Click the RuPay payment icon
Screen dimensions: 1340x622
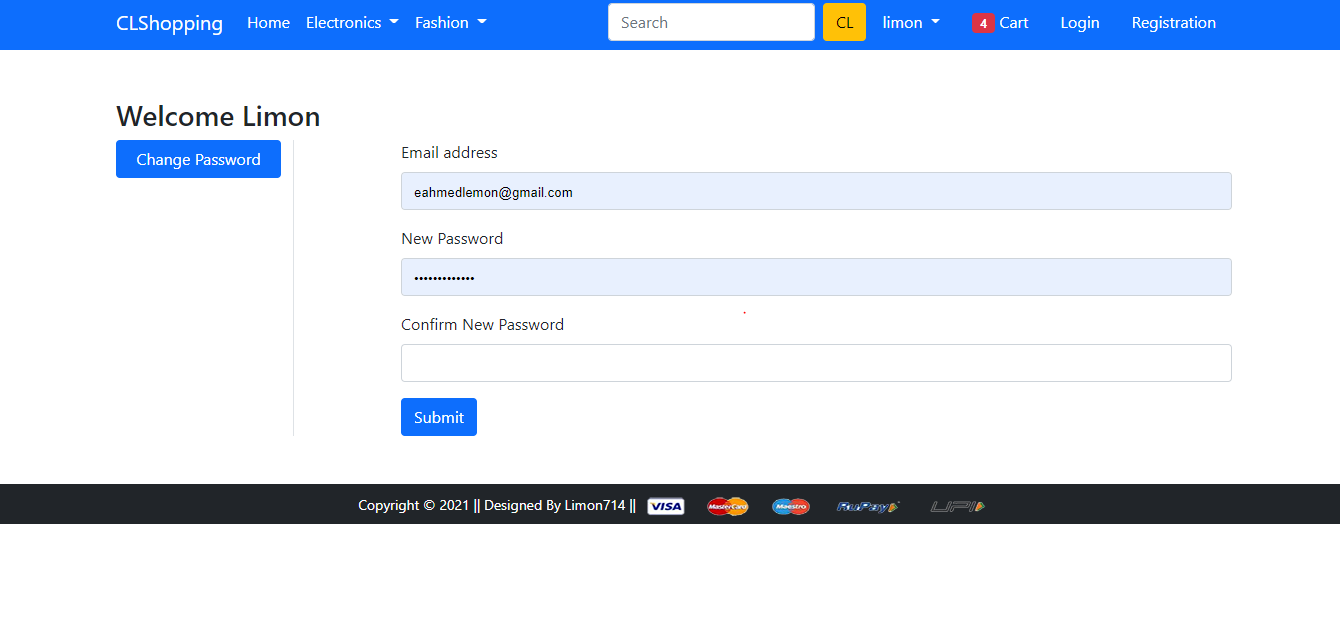[x=867, y=506]
